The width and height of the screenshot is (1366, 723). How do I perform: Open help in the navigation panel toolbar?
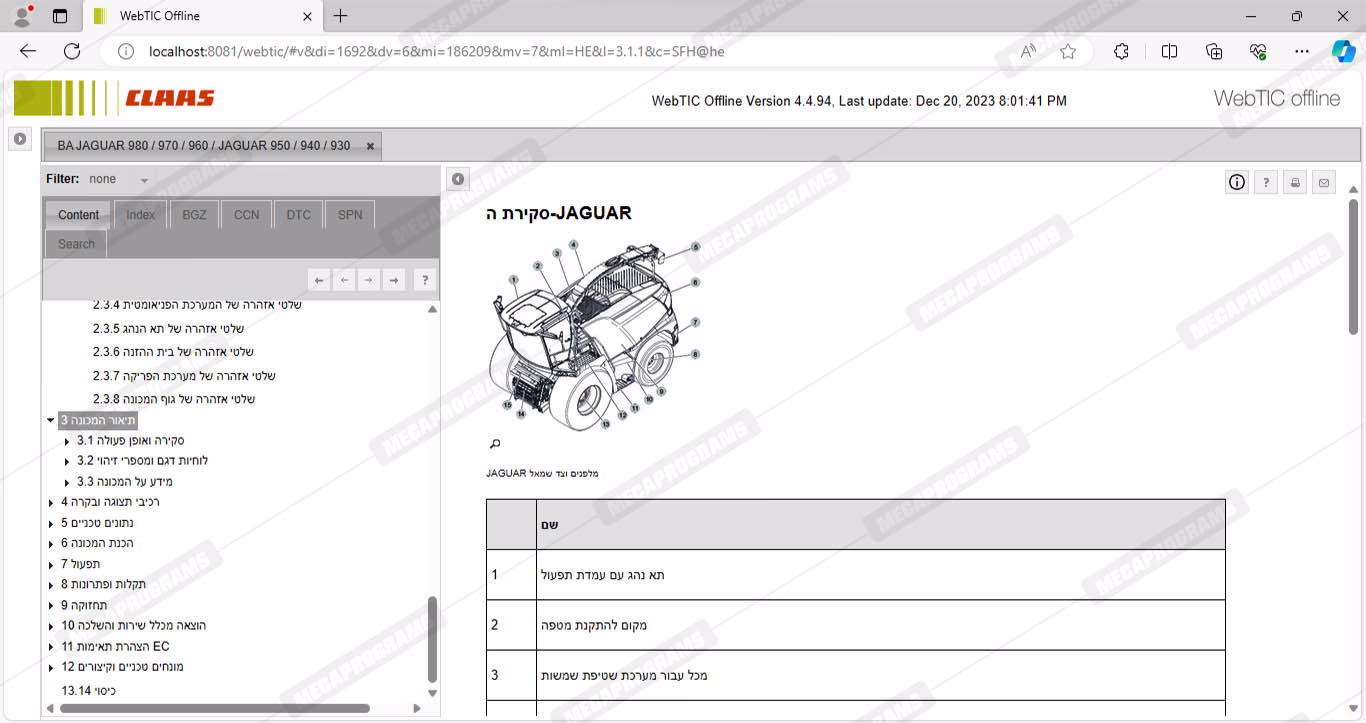point(424,280)
